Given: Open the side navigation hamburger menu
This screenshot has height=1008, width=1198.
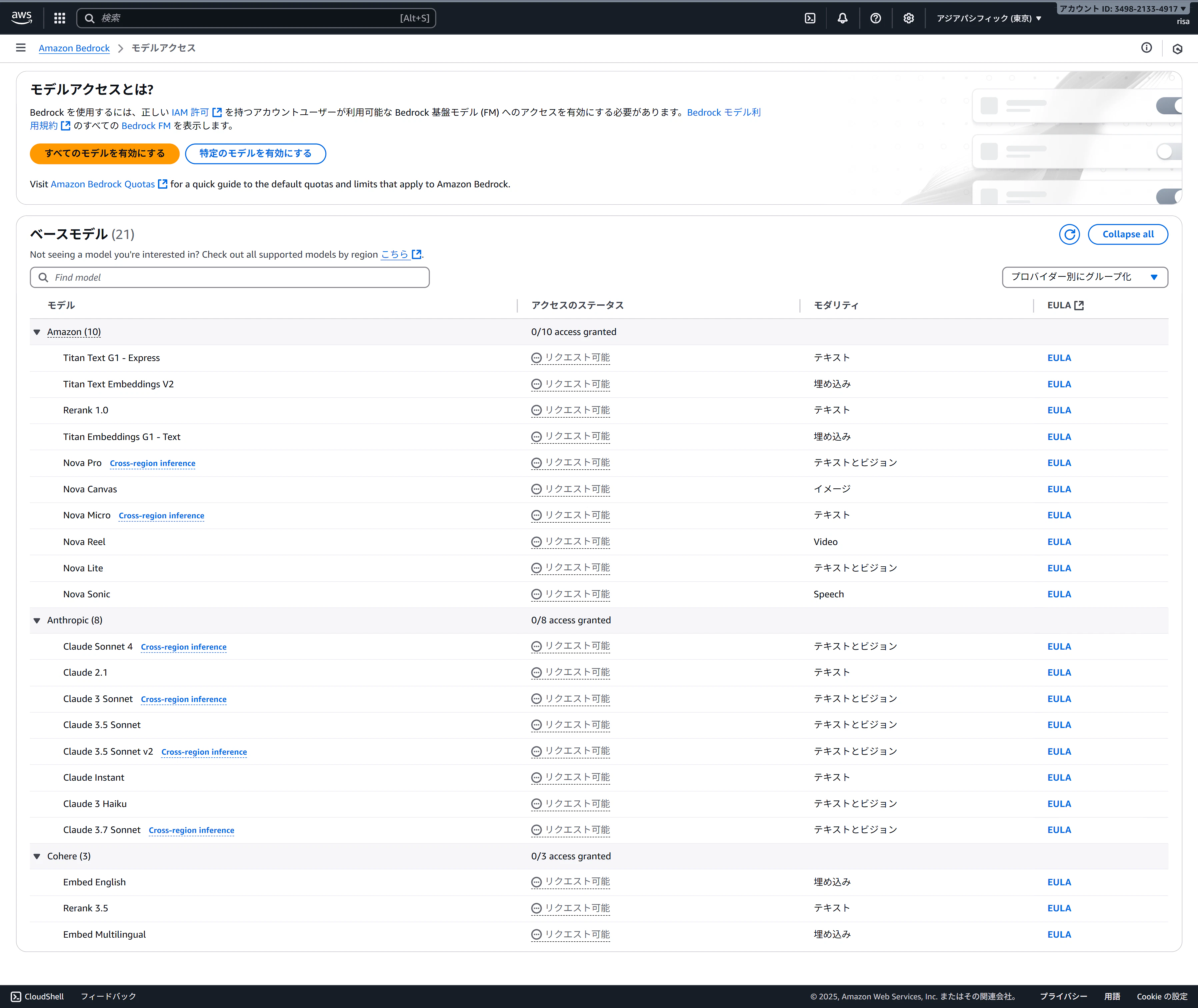Looking at the screenshot, I should pos(21,48).
